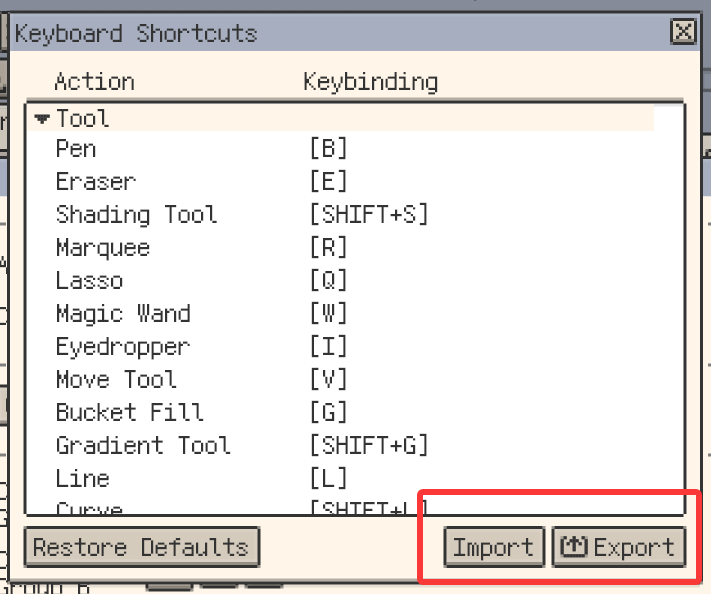Click Restore Defaults button
The width and height of the screenshot is (711, 594).
[x=141, y=547]
